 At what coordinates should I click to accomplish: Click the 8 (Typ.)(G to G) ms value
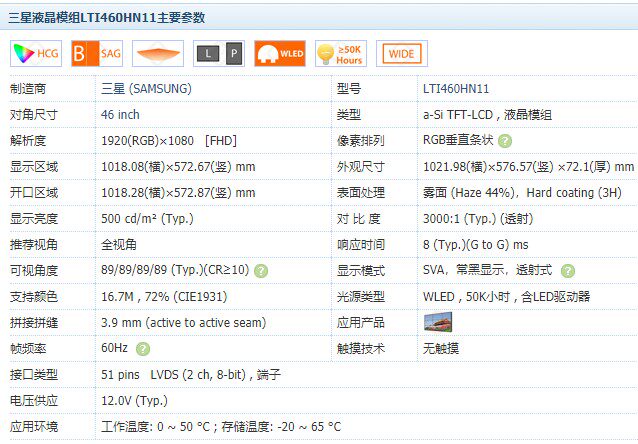476,245
